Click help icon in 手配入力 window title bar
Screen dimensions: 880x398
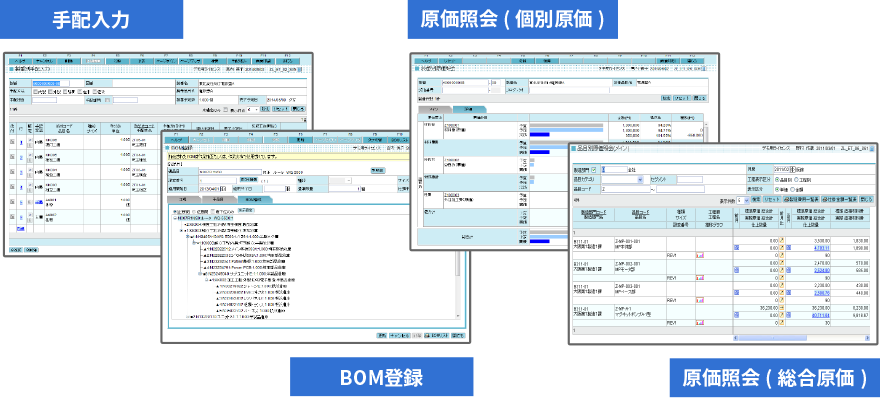pos(299,69)
